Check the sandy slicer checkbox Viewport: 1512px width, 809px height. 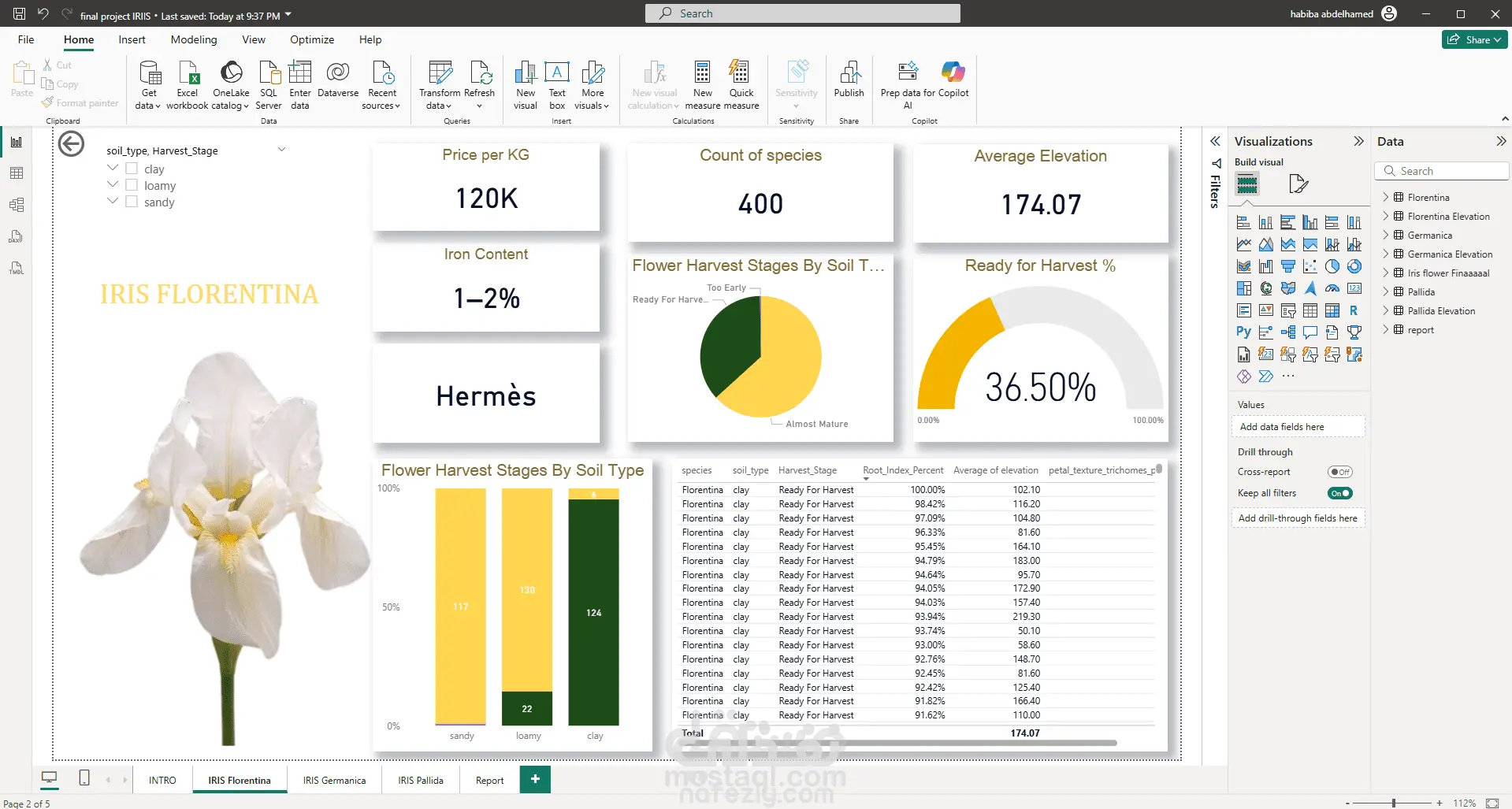(132, 202)
